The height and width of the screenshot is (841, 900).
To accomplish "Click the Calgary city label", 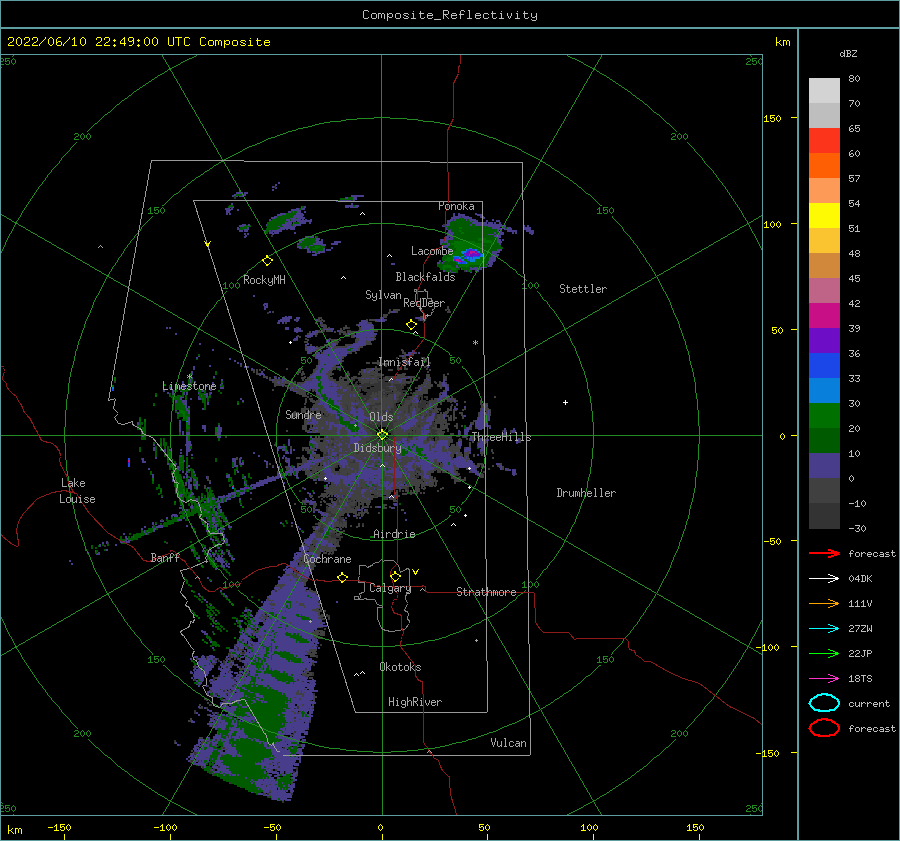I will (x=390, y=588).
